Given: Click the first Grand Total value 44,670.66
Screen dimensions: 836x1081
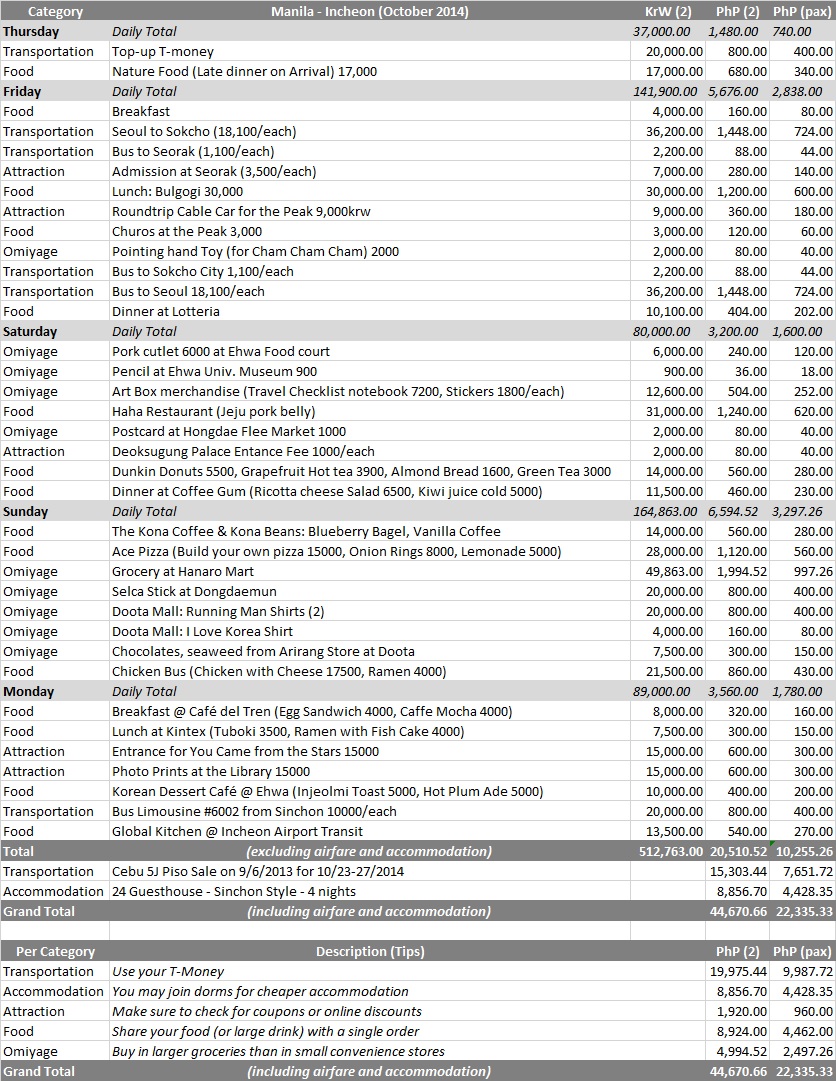Looking at the screenshot, I should 738,911.
